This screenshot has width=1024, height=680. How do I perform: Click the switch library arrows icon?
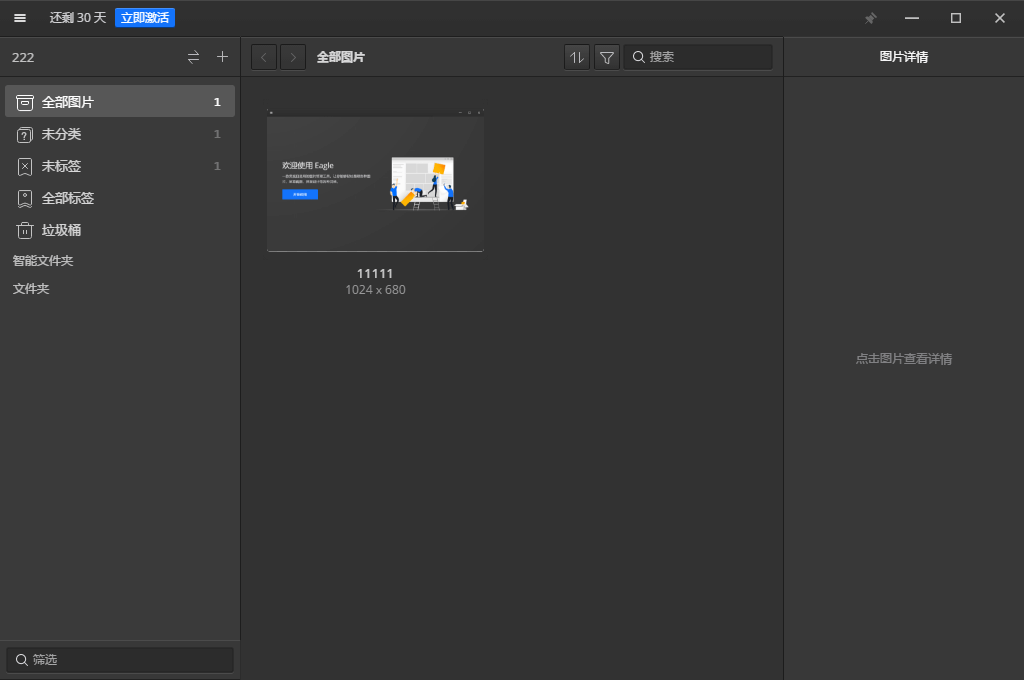click(193, 57)
